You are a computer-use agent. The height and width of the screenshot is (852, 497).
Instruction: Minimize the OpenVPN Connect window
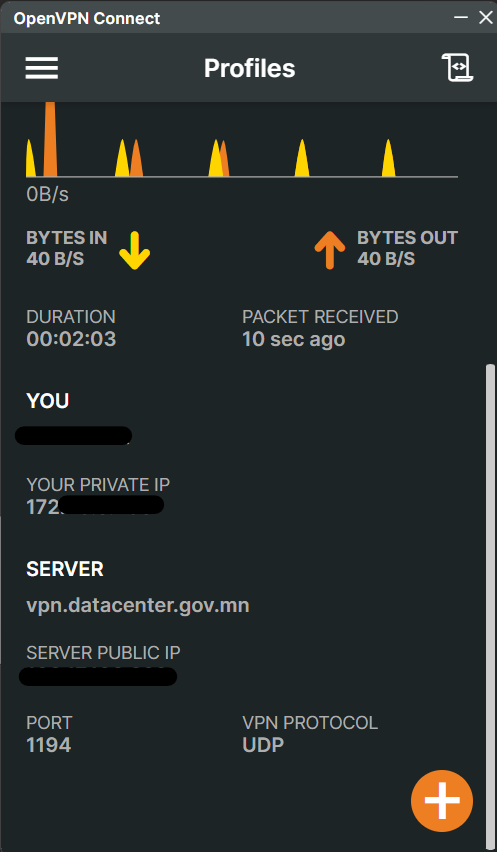pyautogui.click(x=461, y=17)
